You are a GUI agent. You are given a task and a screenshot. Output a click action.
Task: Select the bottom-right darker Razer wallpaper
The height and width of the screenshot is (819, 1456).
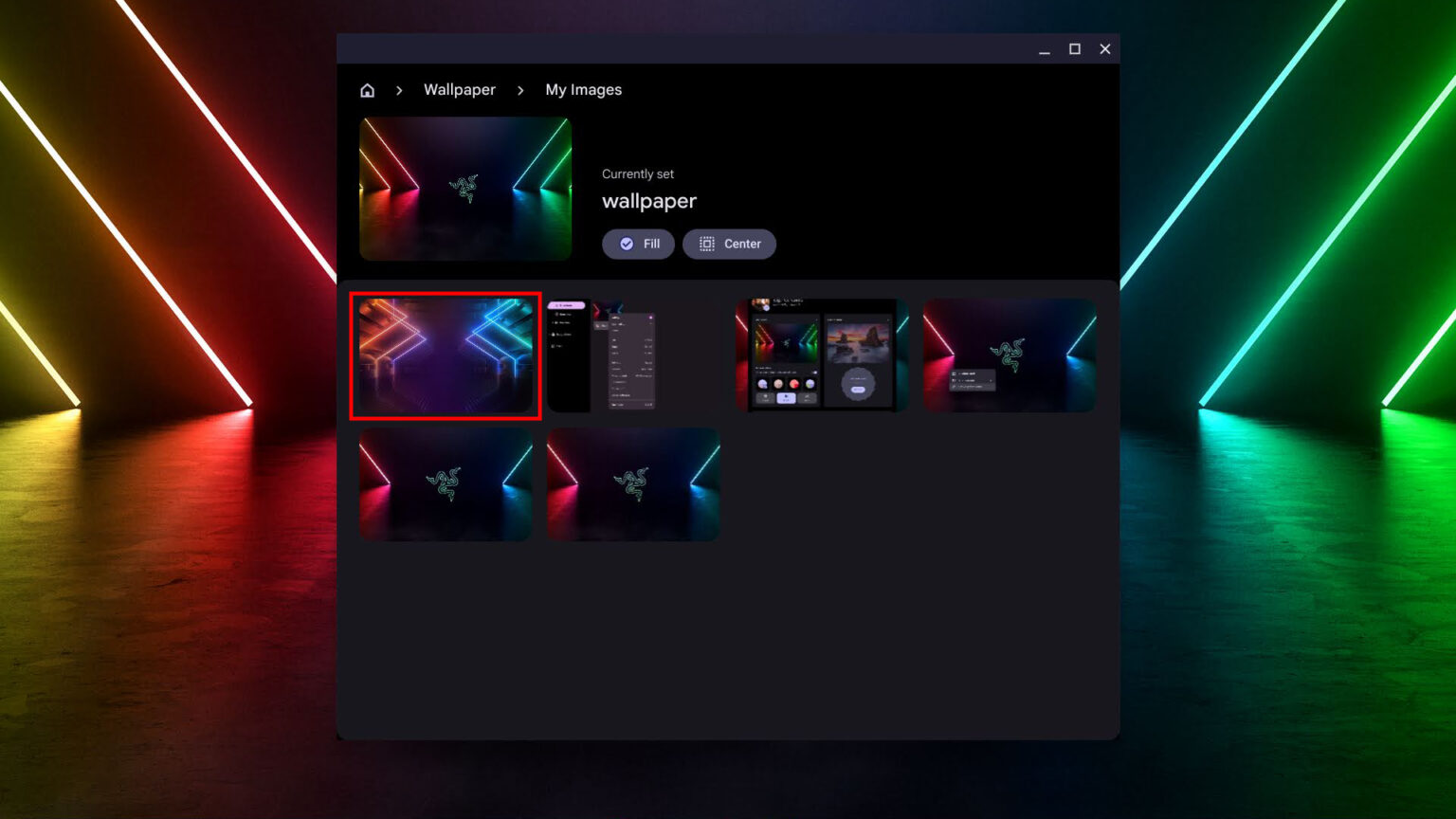632,484
